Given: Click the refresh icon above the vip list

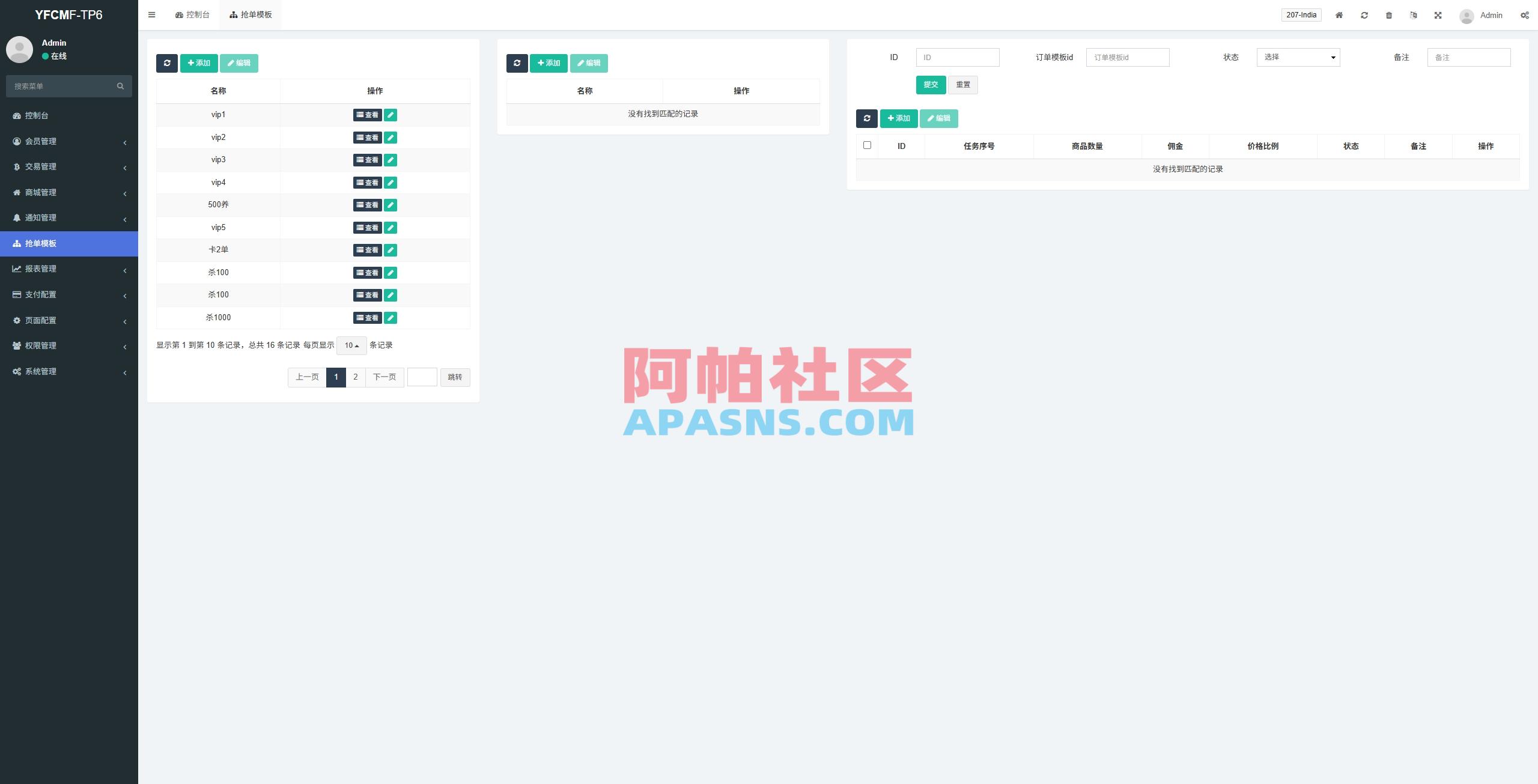Looking at the screenshot, I should [167, 63].
